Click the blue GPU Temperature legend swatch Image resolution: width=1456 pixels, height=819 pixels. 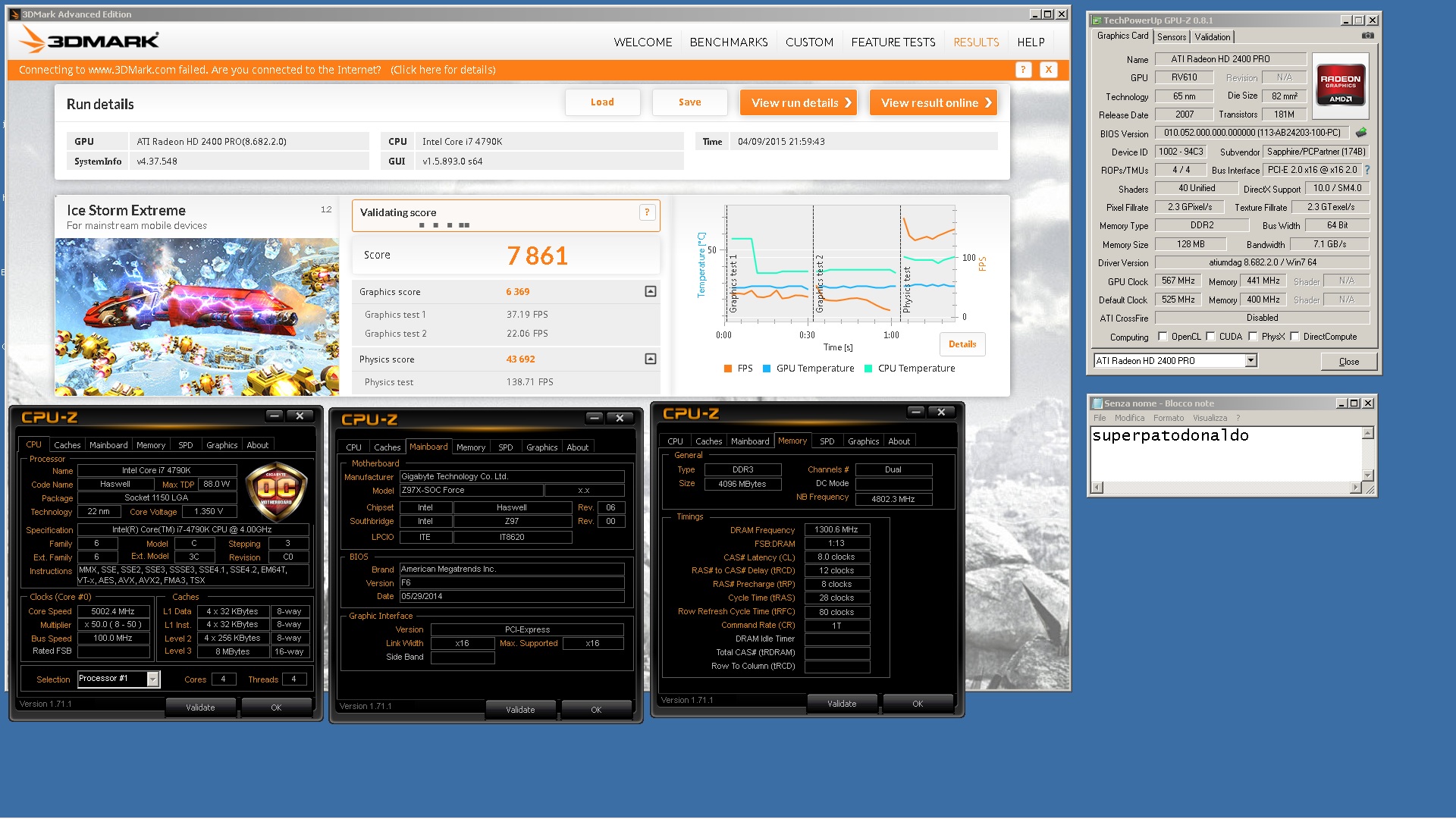[x=767, y=369]
